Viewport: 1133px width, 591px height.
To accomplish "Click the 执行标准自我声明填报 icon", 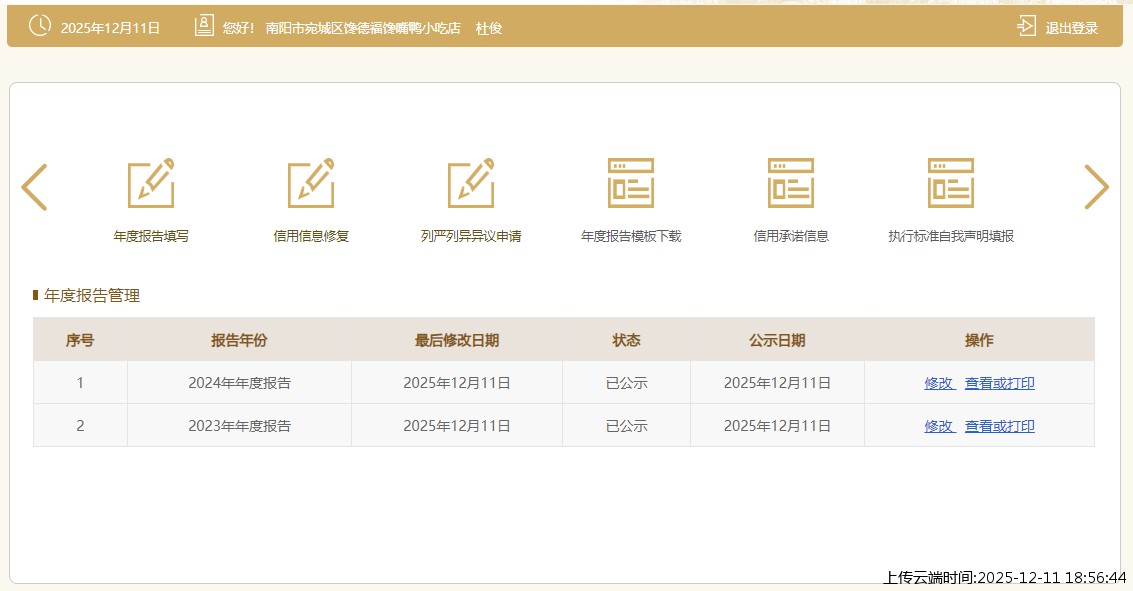I will point(951,184).
